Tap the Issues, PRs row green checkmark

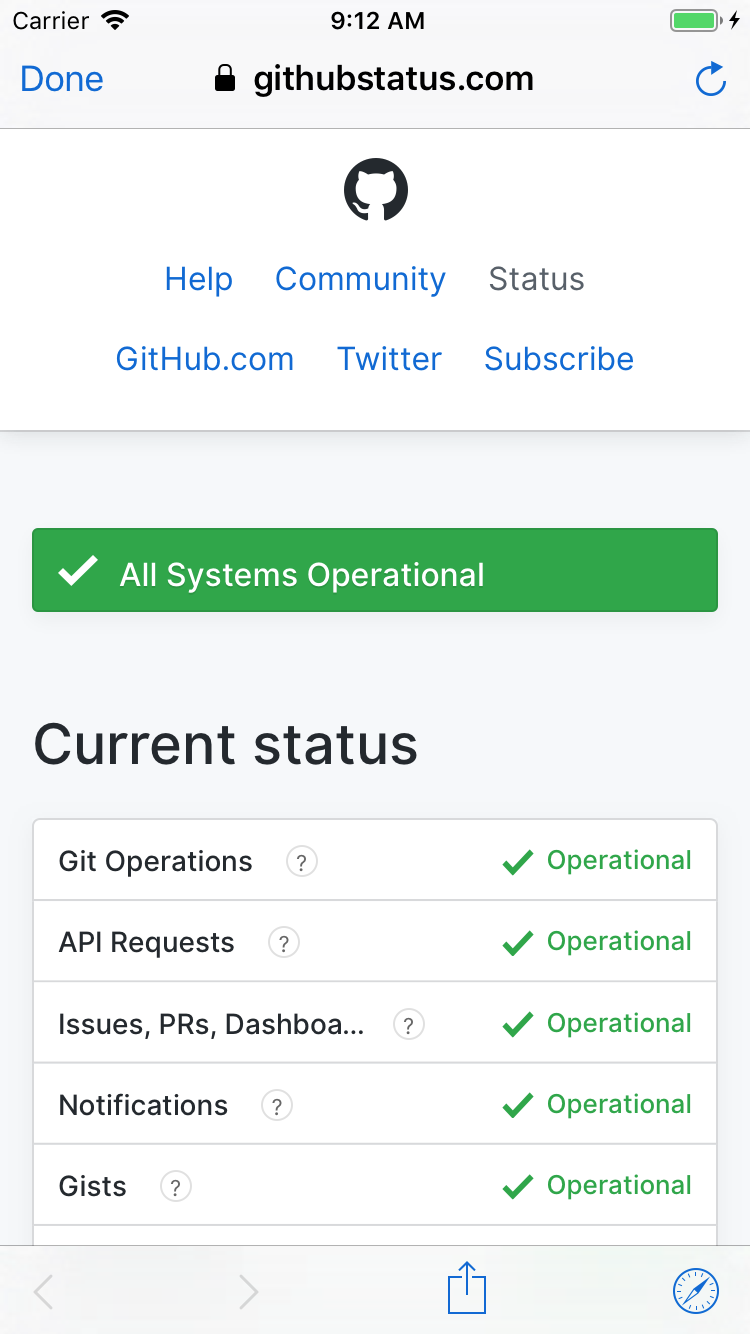[518, 1025]
